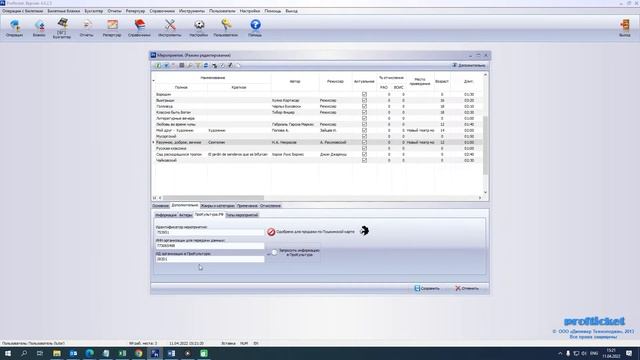The height and width of the screenshot is (360, 640).
Task: Open the Справочники menu
Action: coord(162,11)
